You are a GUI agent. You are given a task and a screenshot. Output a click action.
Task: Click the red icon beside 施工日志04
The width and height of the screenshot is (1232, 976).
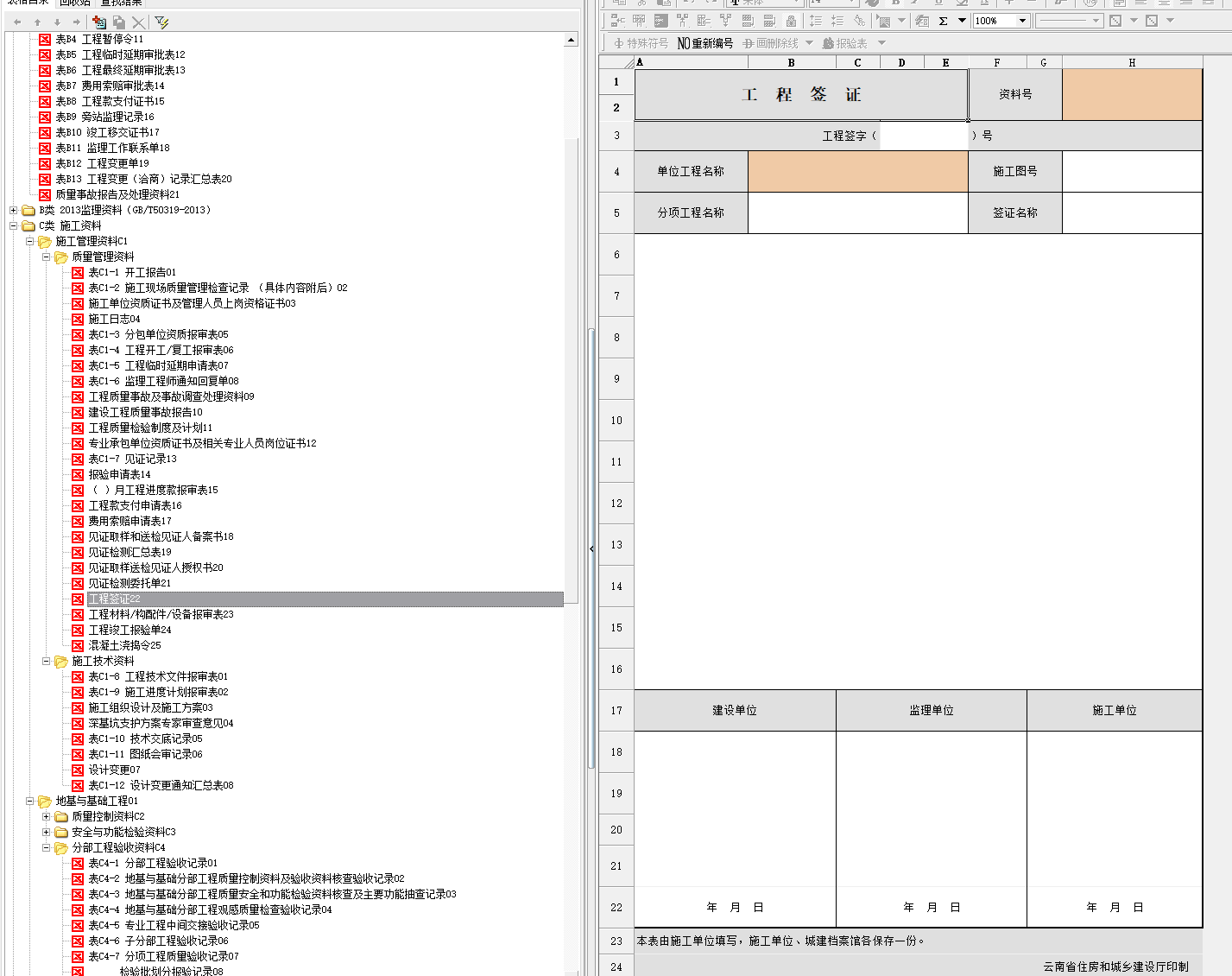[x=78, y=319]
